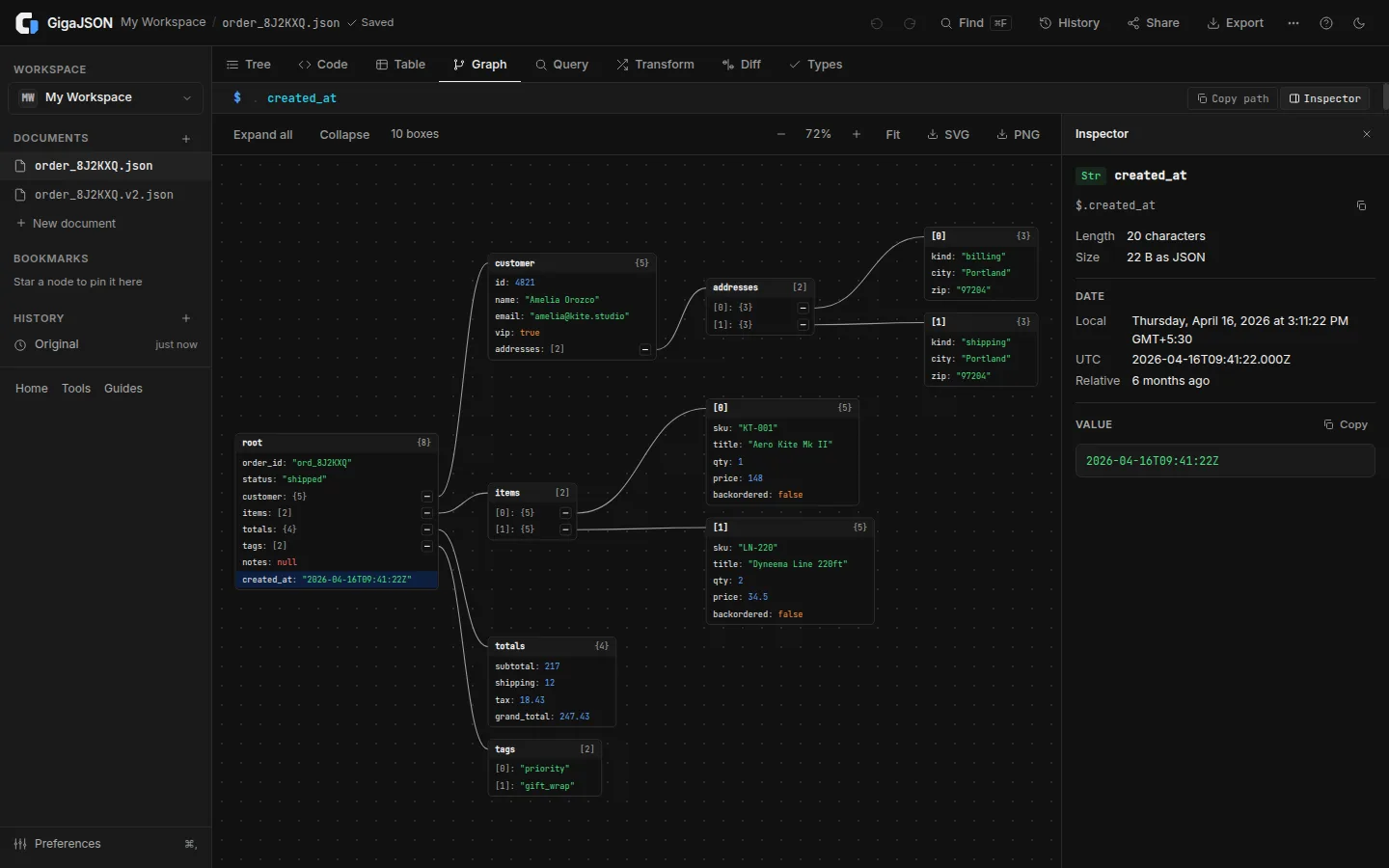This screenshot has height=868, width=1389.
Task: Select the Graph tab
Action: coord(479,65)
